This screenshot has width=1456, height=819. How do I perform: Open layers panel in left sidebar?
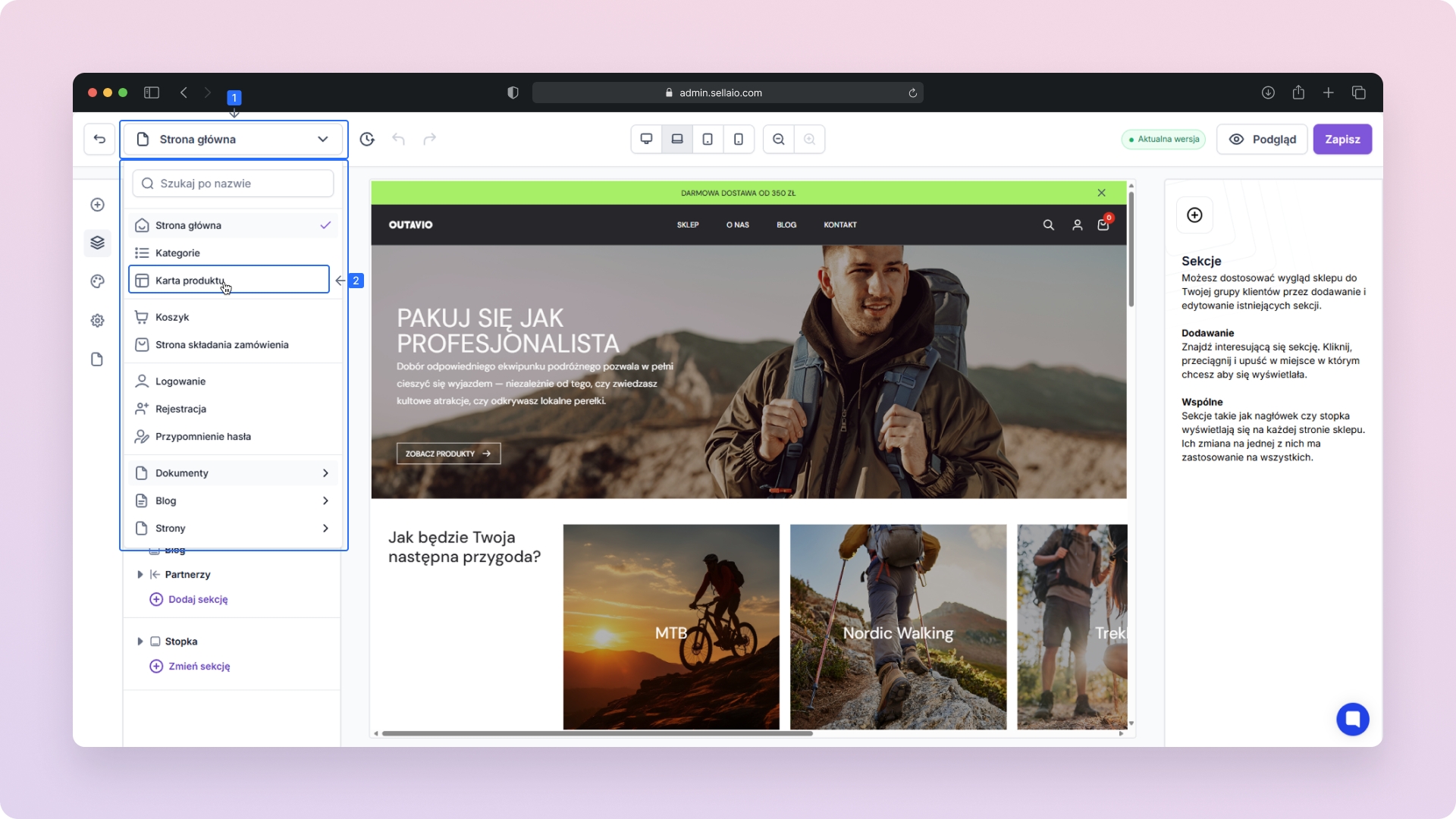coord(97,243)
